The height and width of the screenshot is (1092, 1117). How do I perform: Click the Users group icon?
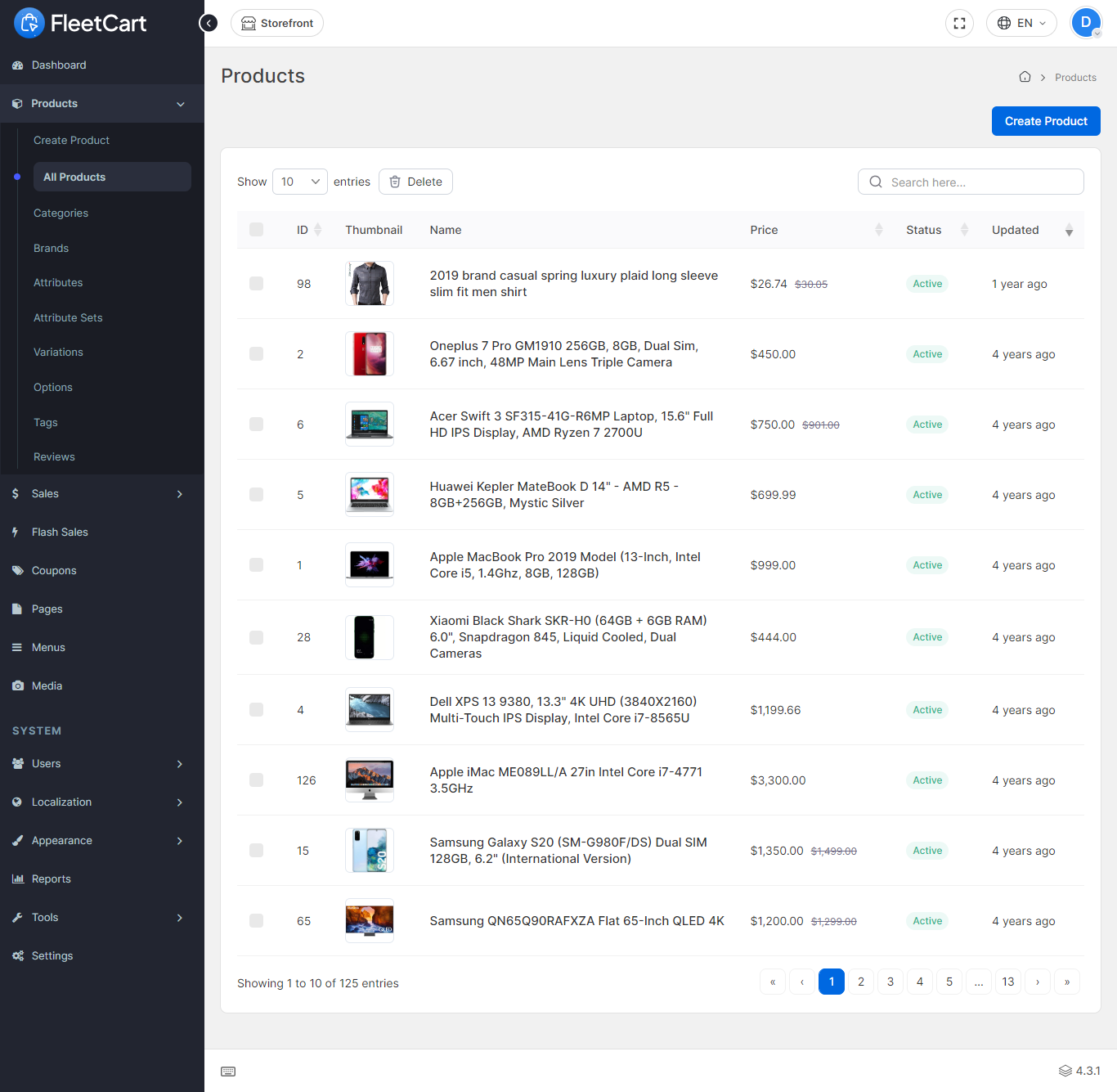(x=17, y=763)
